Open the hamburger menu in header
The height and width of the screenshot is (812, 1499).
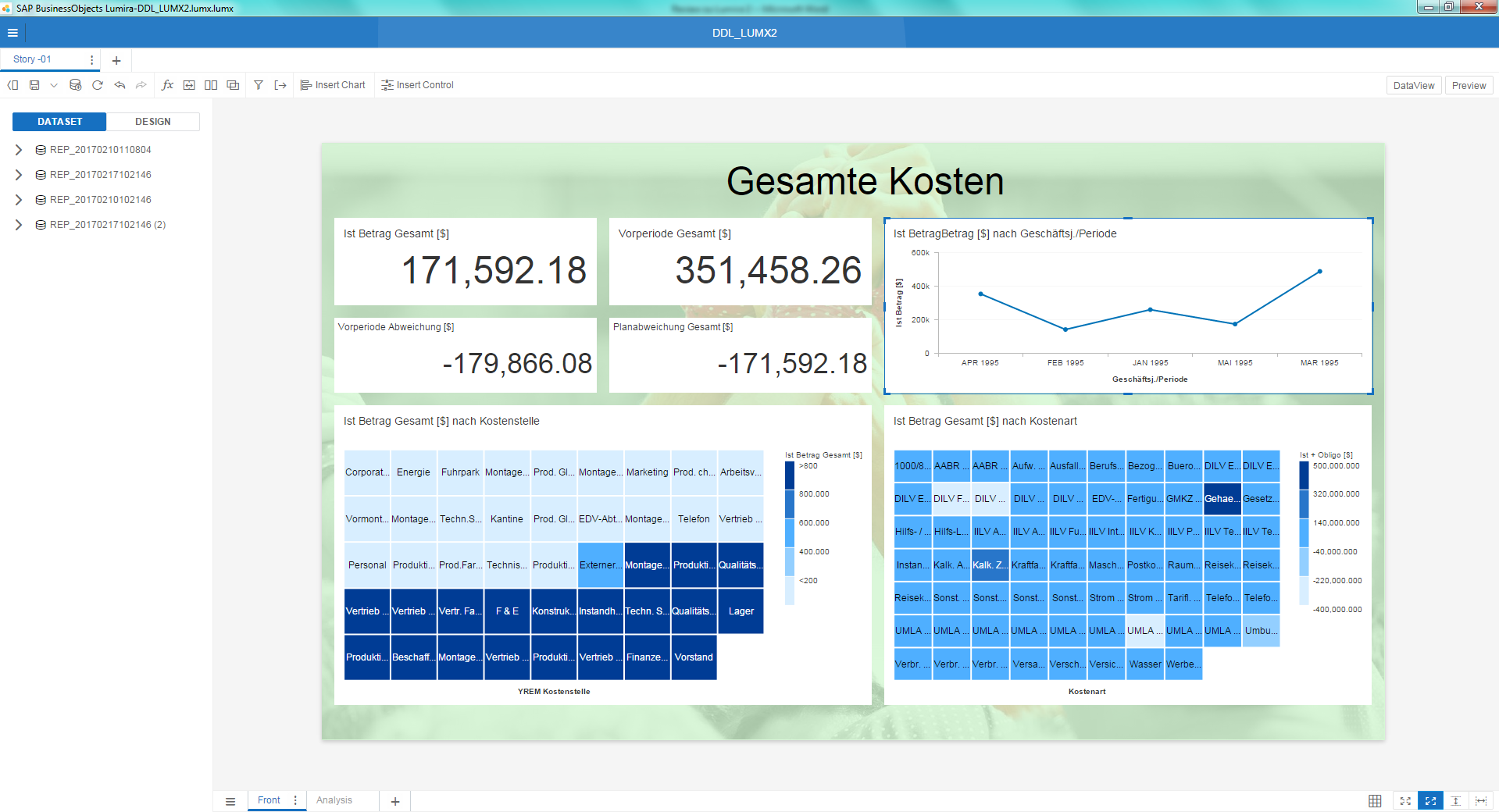tap(12, 33)
